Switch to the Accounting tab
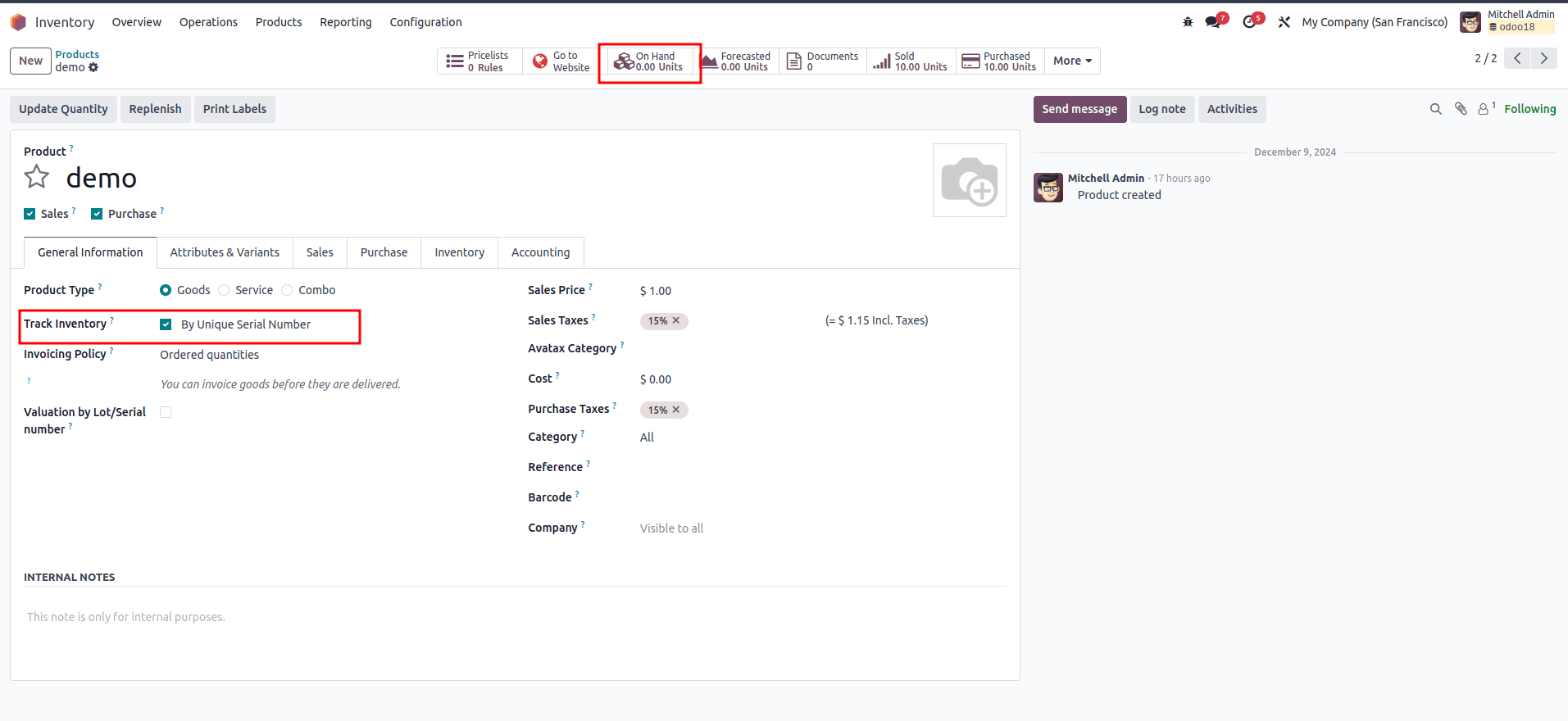 point(540,252)
